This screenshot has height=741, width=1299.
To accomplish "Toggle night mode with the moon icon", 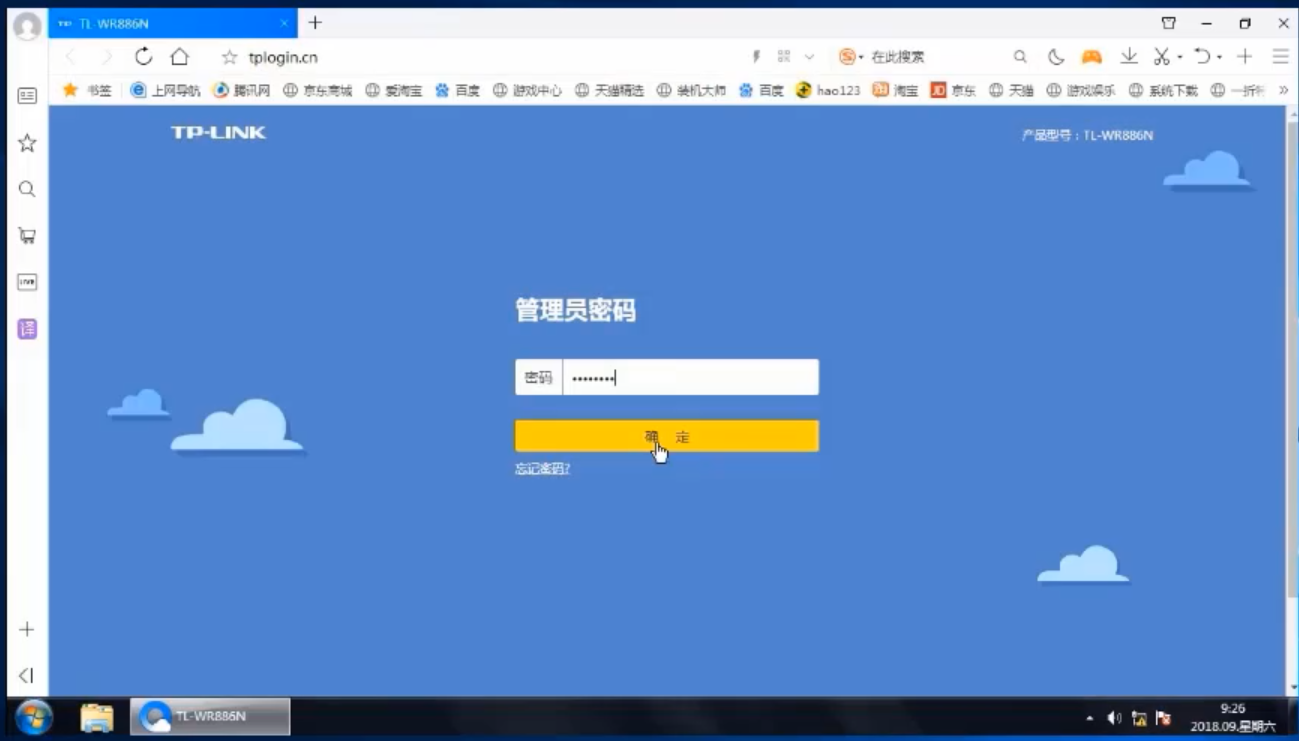I will [1056, 57].
